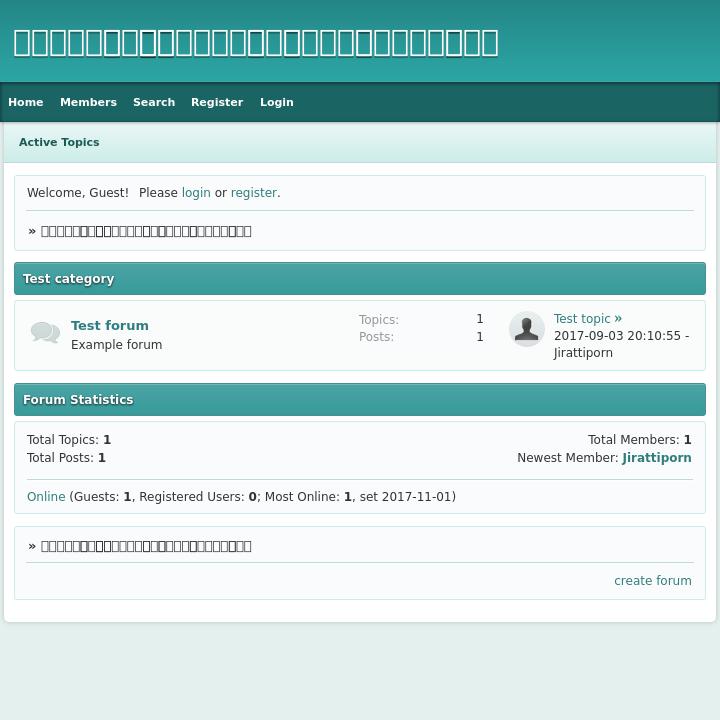The width and height of the screenshot is (720, 720).
Task: Click the Test category header bar
Action: (360, 279)
